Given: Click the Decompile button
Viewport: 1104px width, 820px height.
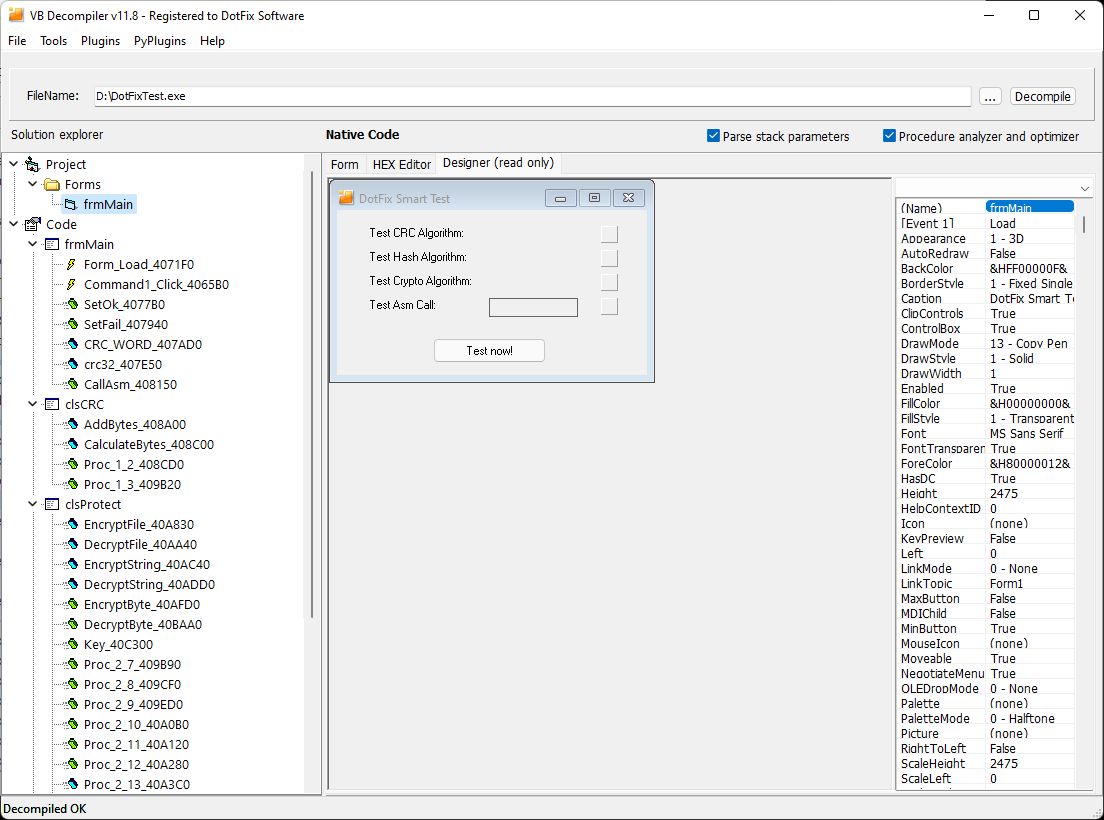Looking at the screenshot, I should click(x=1043, y=96).
